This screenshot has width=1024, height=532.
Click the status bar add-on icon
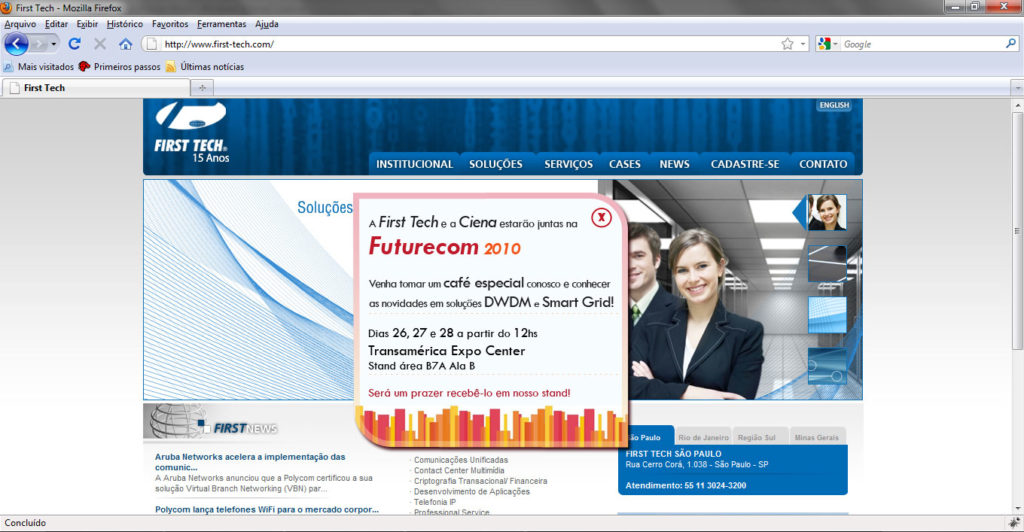click(x=1014, y=523)
